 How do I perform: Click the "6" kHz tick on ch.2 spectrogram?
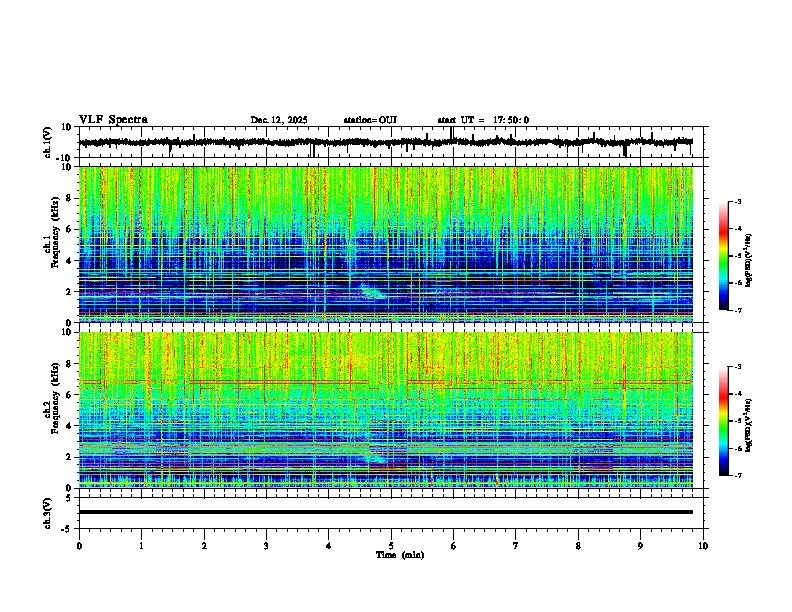coord(71,395)
